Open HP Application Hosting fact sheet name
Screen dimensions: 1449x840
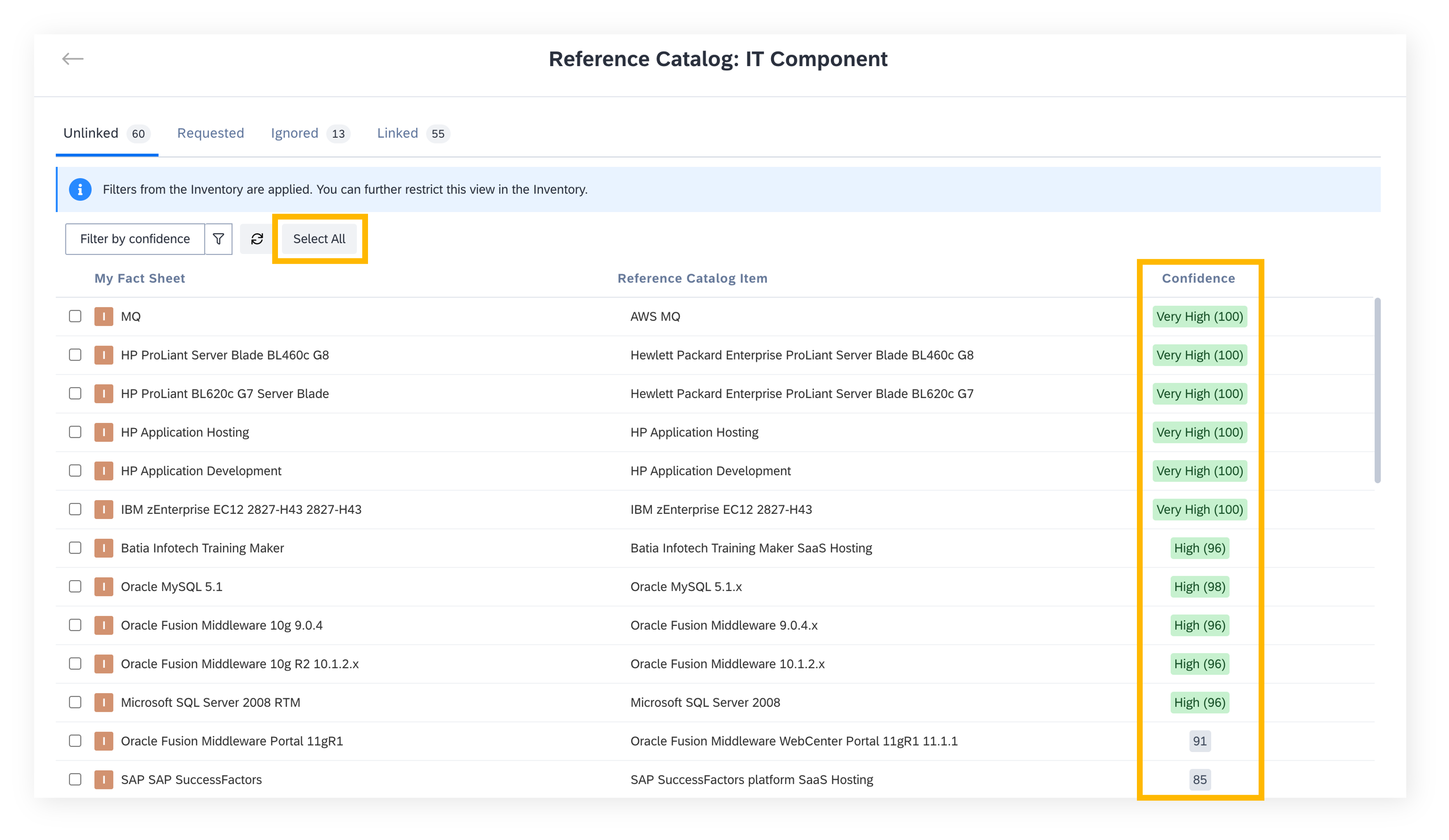pos(185,432)
